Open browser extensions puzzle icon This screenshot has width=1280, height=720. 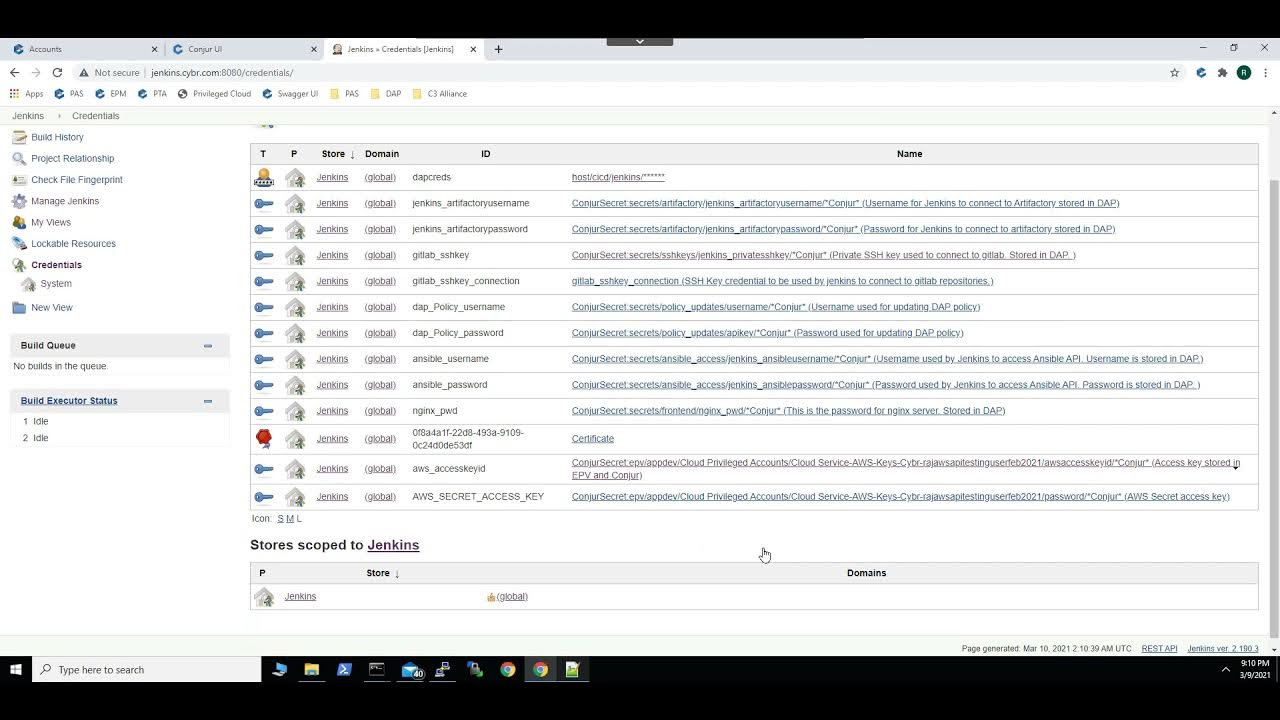point(1222,72)
